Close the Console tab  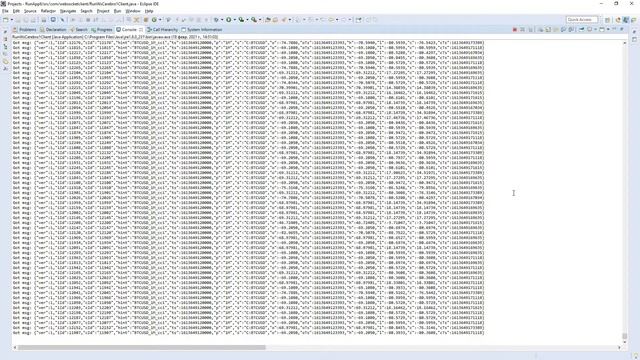(141, 29)
